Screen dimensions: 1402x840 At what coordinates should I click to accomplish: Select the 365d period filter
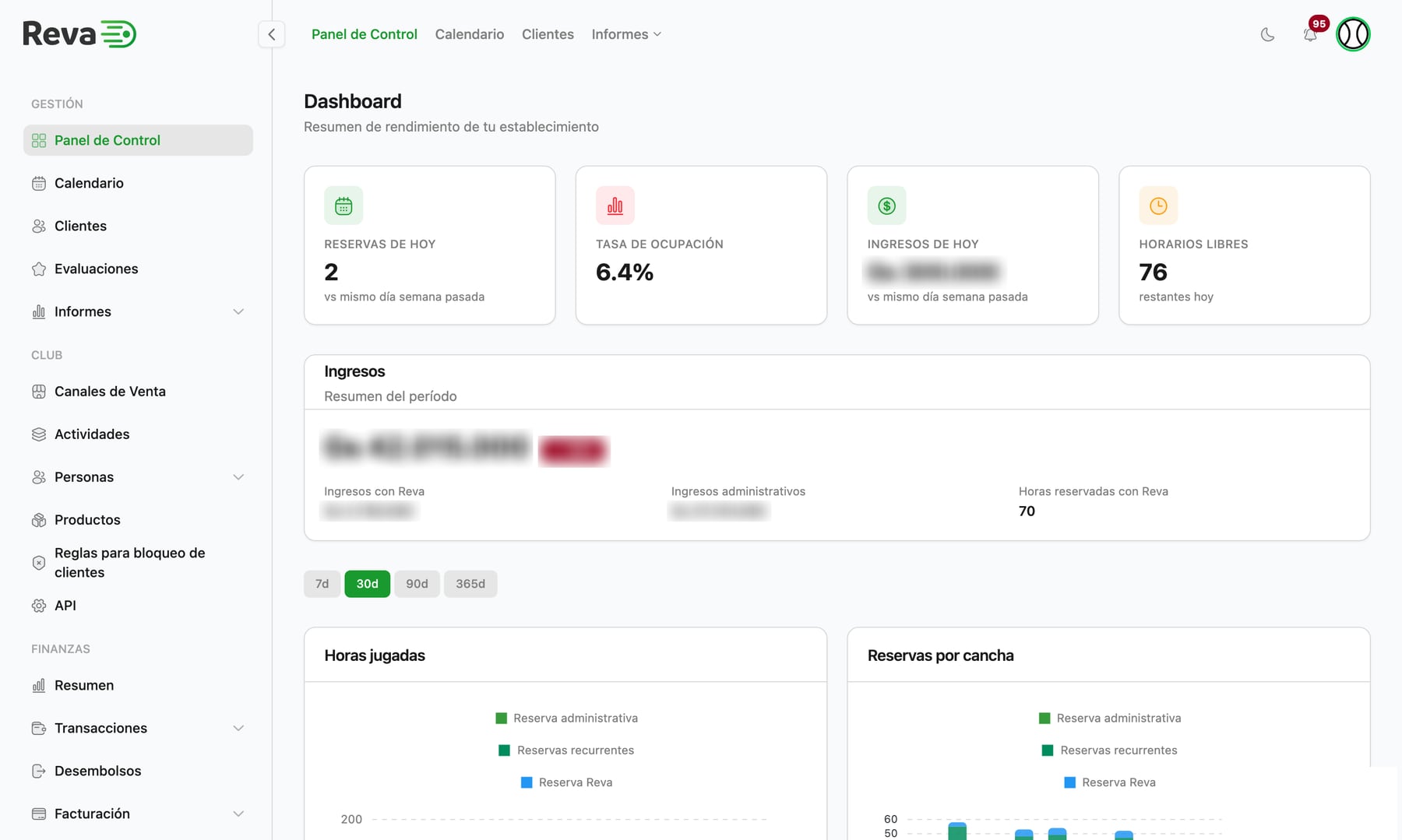pyautogui.click(x=470, y=584)
